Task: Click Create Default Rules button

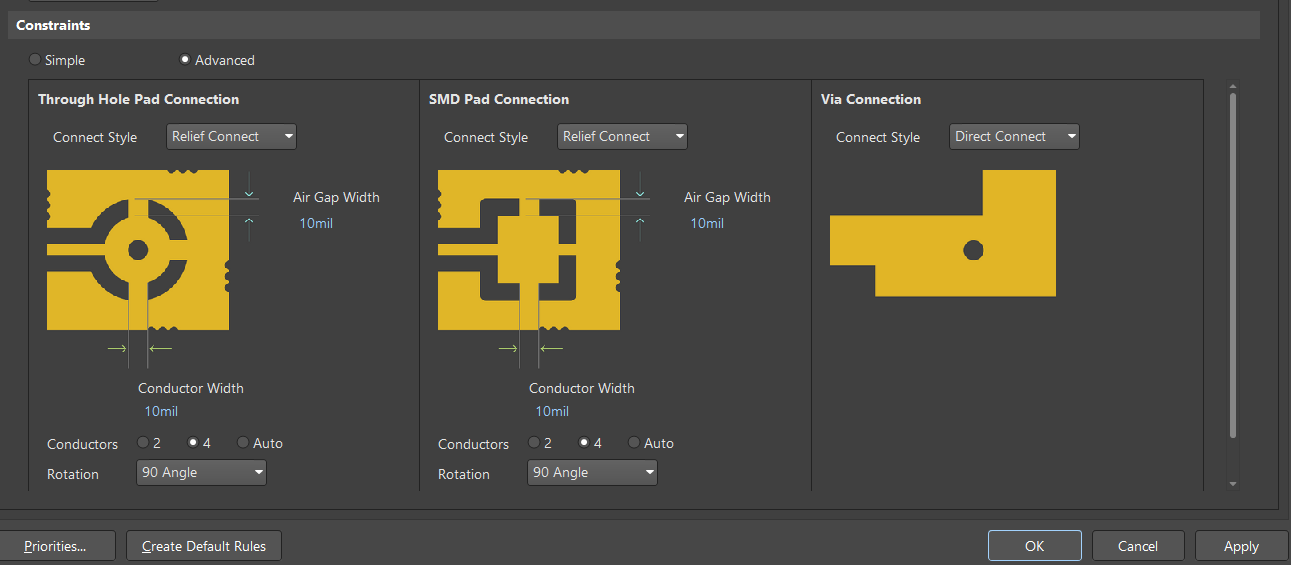Action: [x=204, y=546]
